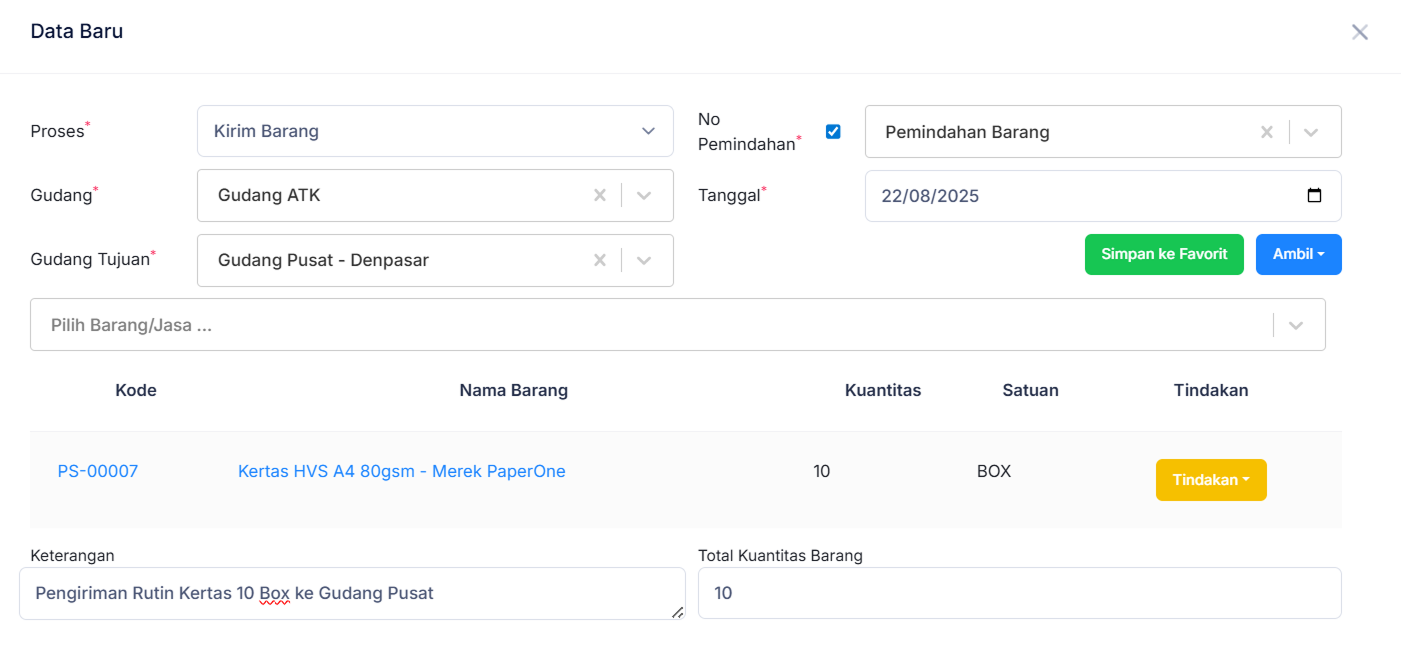
Task: Expand the Gudang dropdown arrow
Action: point(645,196)
